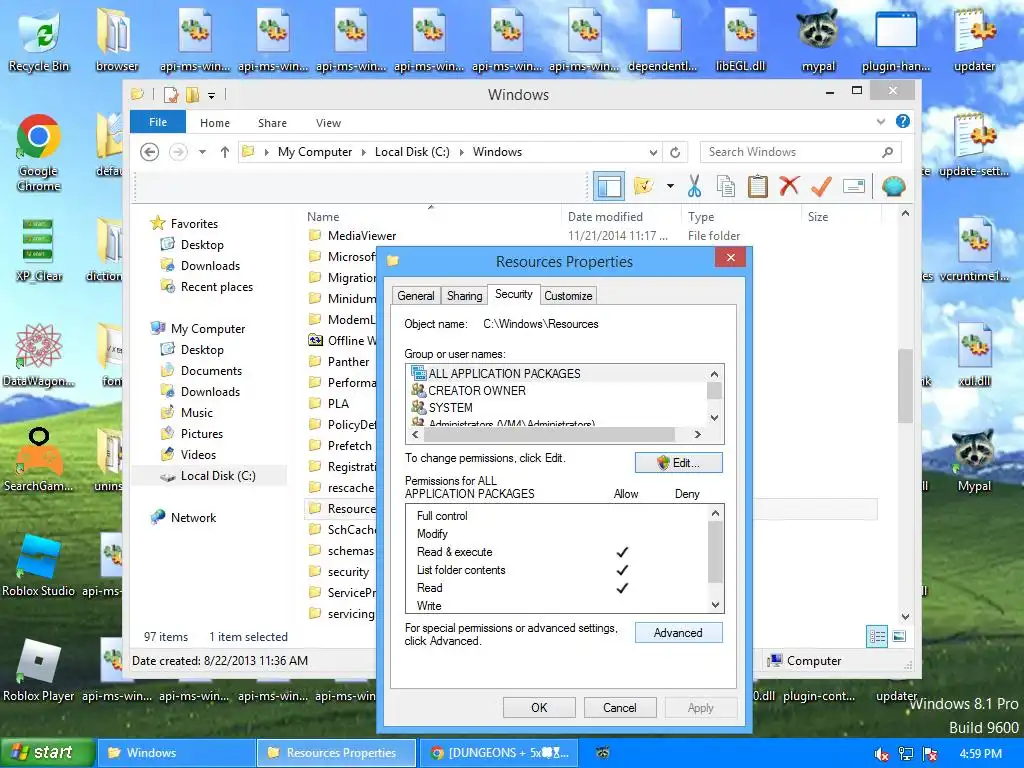The image size is (1024, 768).
Task: Open address bar history dropdown
Action: (x=653, y=152)
